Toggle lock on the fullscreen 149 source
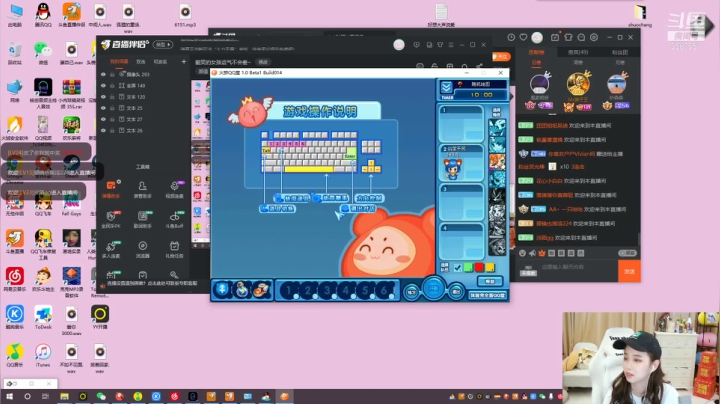The width and height of the screenshot is (720, 404). [x=112, y=85]
